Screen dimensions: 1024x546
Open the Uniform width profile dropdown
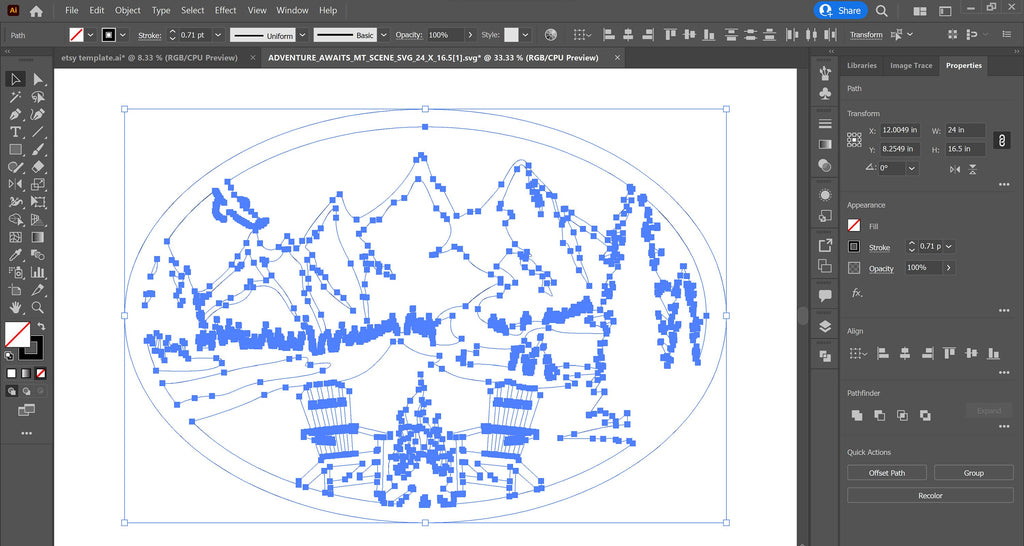302,35
